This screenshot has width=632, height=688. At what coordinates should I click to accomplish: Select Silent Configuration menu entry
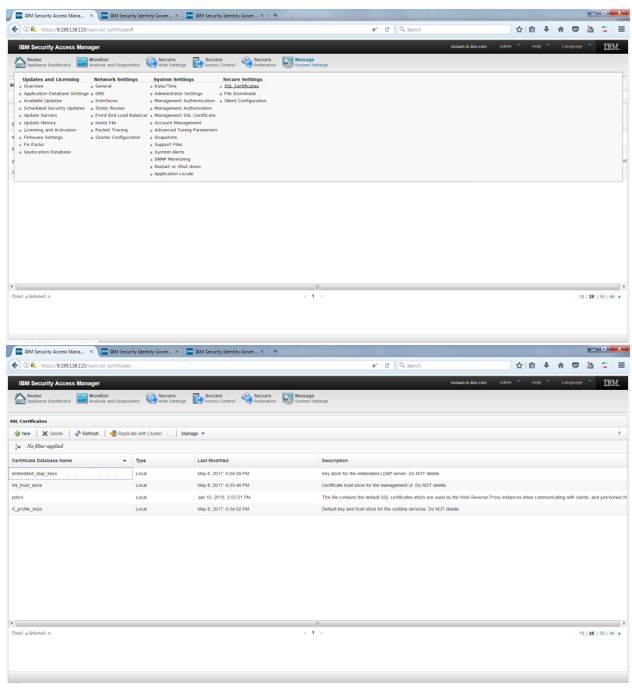click(x=245, y=101)
